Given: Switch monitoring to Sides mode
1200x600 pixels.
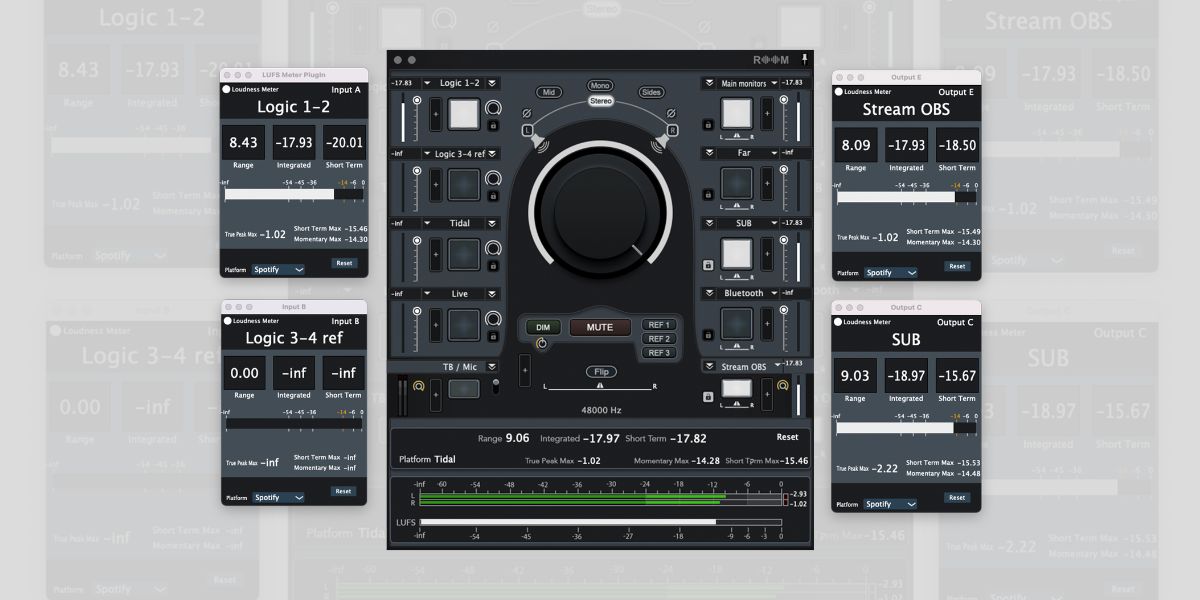Looking at the screenshot, I should click(652, 92).
